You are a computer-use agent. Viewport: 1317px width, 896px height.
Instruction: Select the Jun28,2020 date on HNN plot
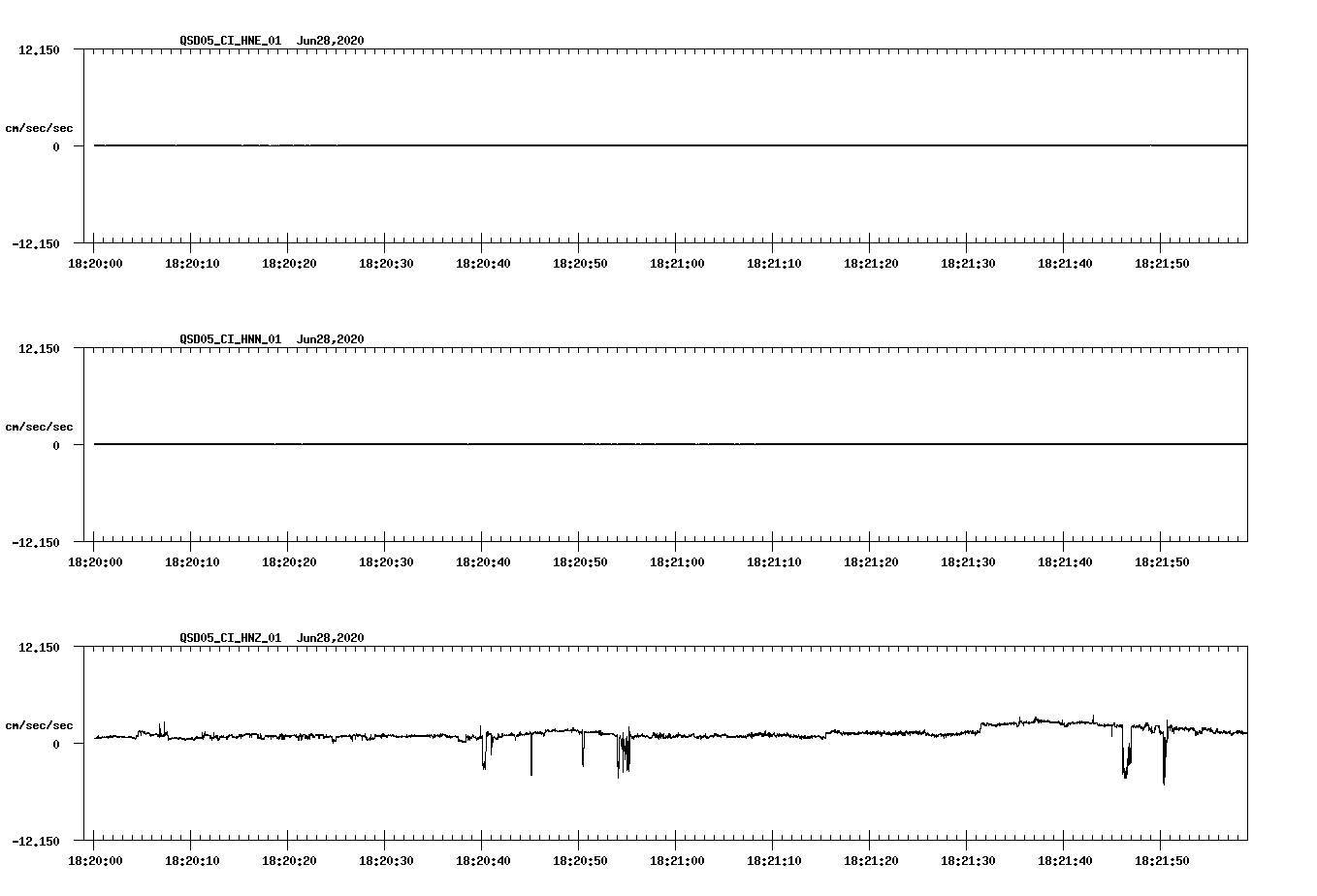[x=331, y=339]
